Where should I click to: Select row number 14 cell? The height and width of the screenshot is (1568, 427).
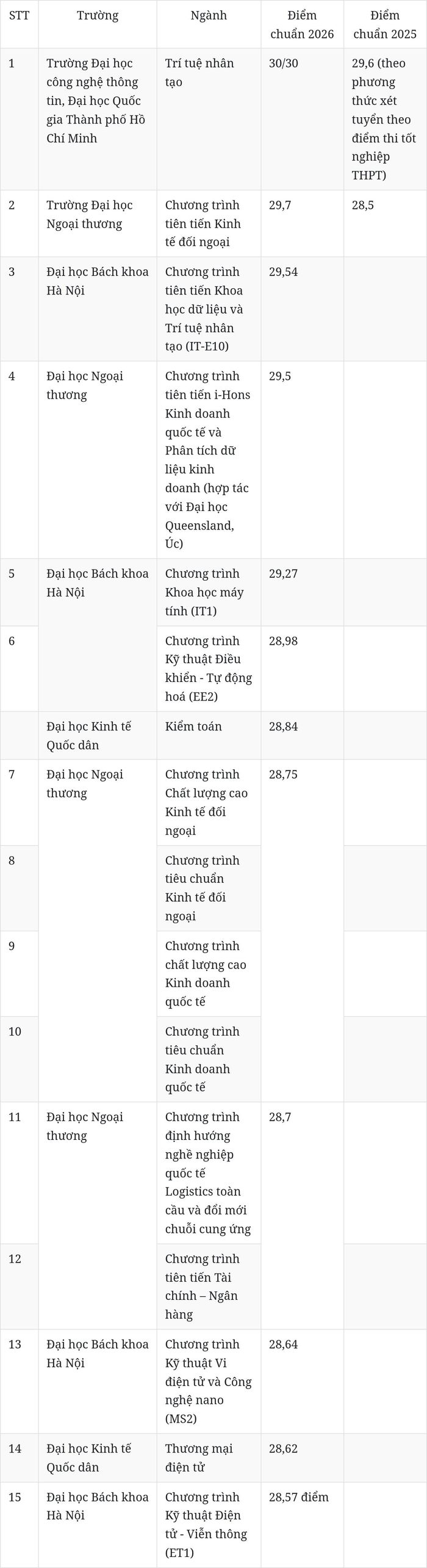click(20, 1457)
